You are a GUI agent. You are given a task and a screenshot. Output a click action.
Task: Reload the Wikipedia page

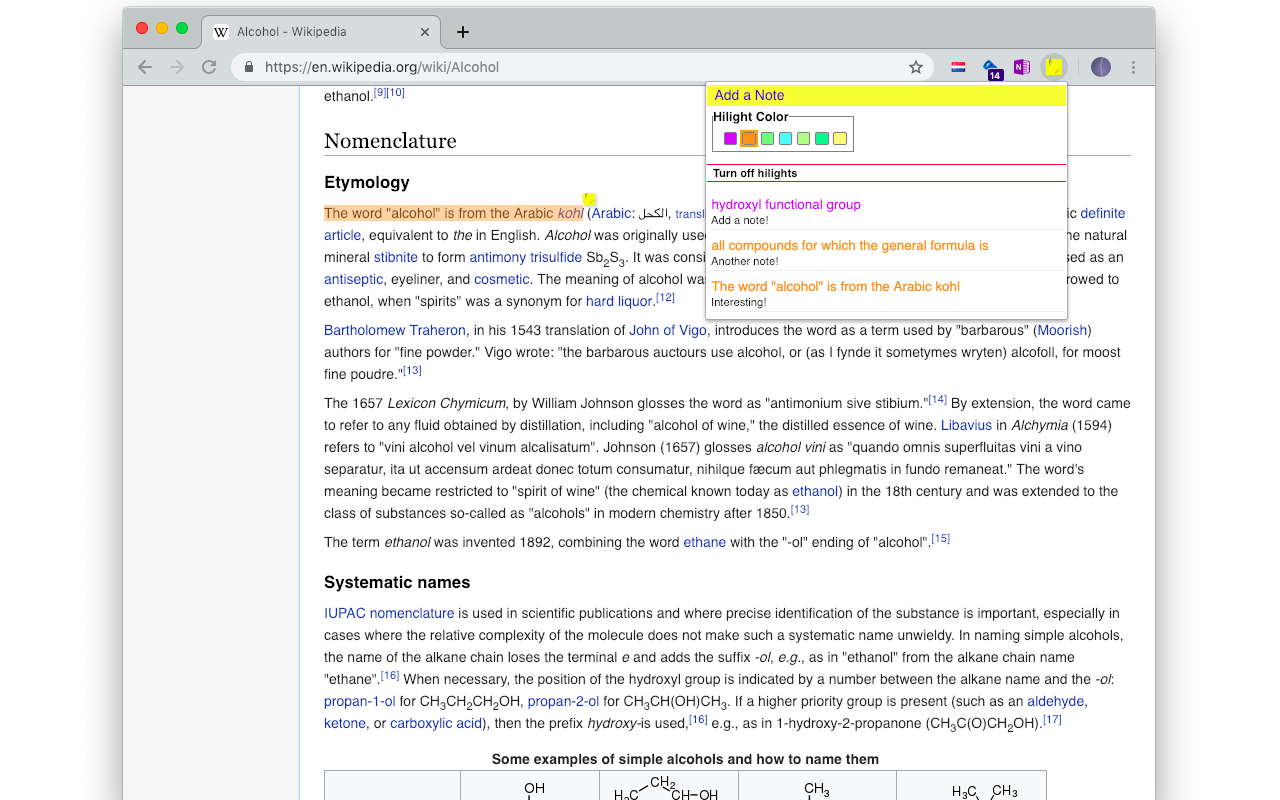click(x=209, y=67)
